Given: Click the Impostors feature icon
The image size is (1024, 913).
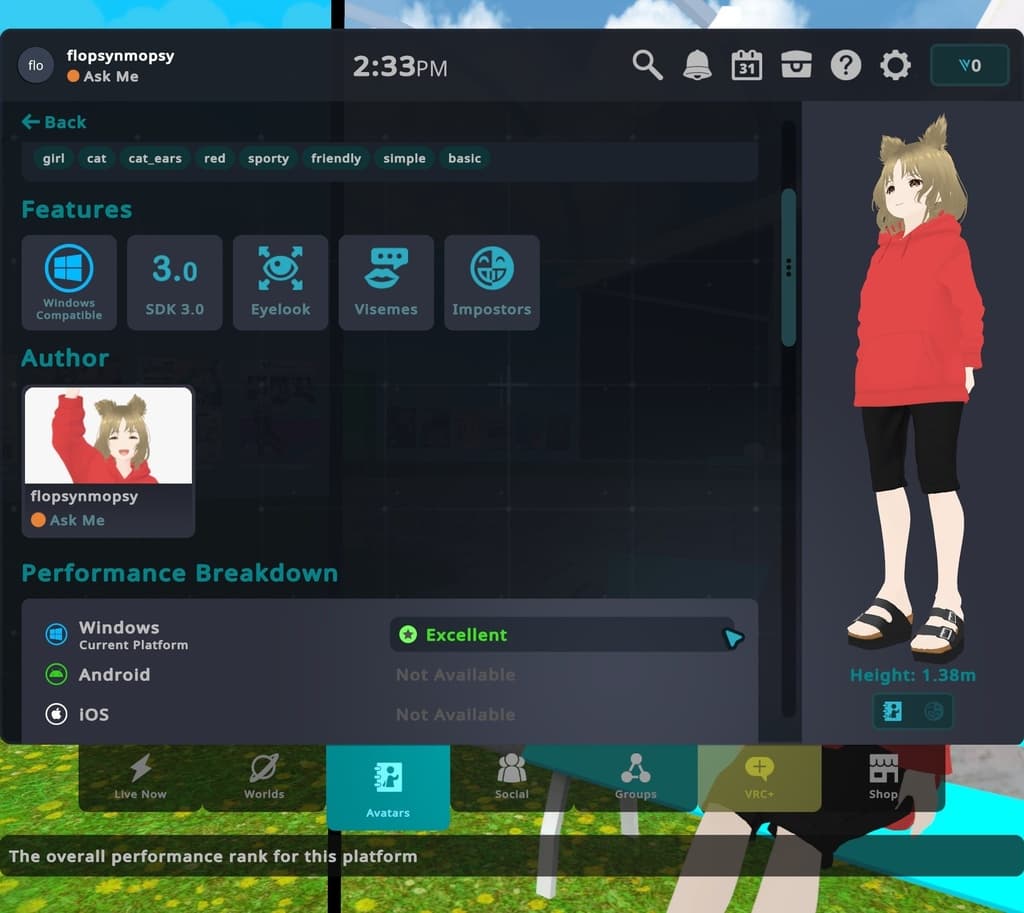Looking at the screenshot, I should point(492,282).
